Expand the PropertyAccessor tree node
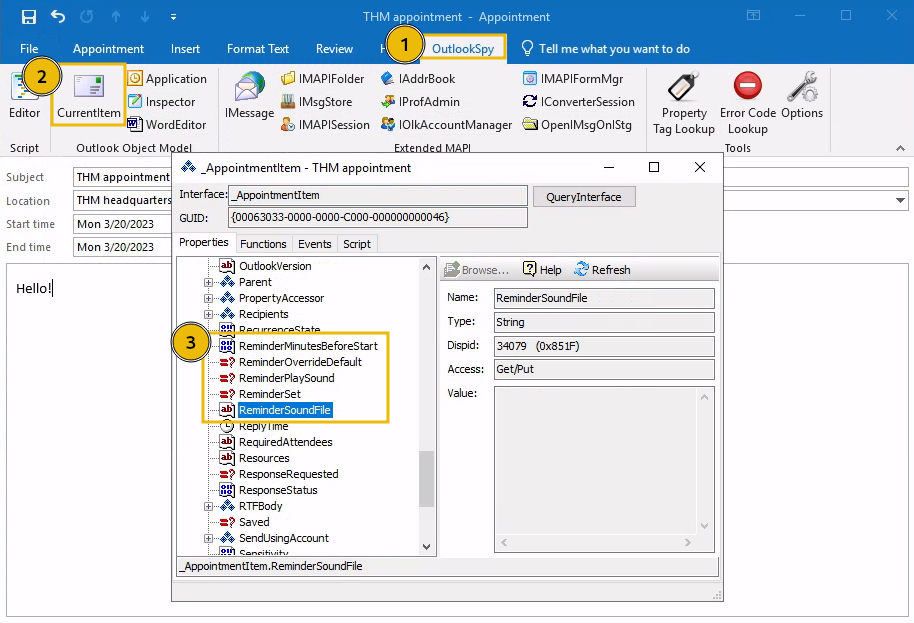Image resolution: width=914 pixels, height=623 pixels. tap(209, 298)
